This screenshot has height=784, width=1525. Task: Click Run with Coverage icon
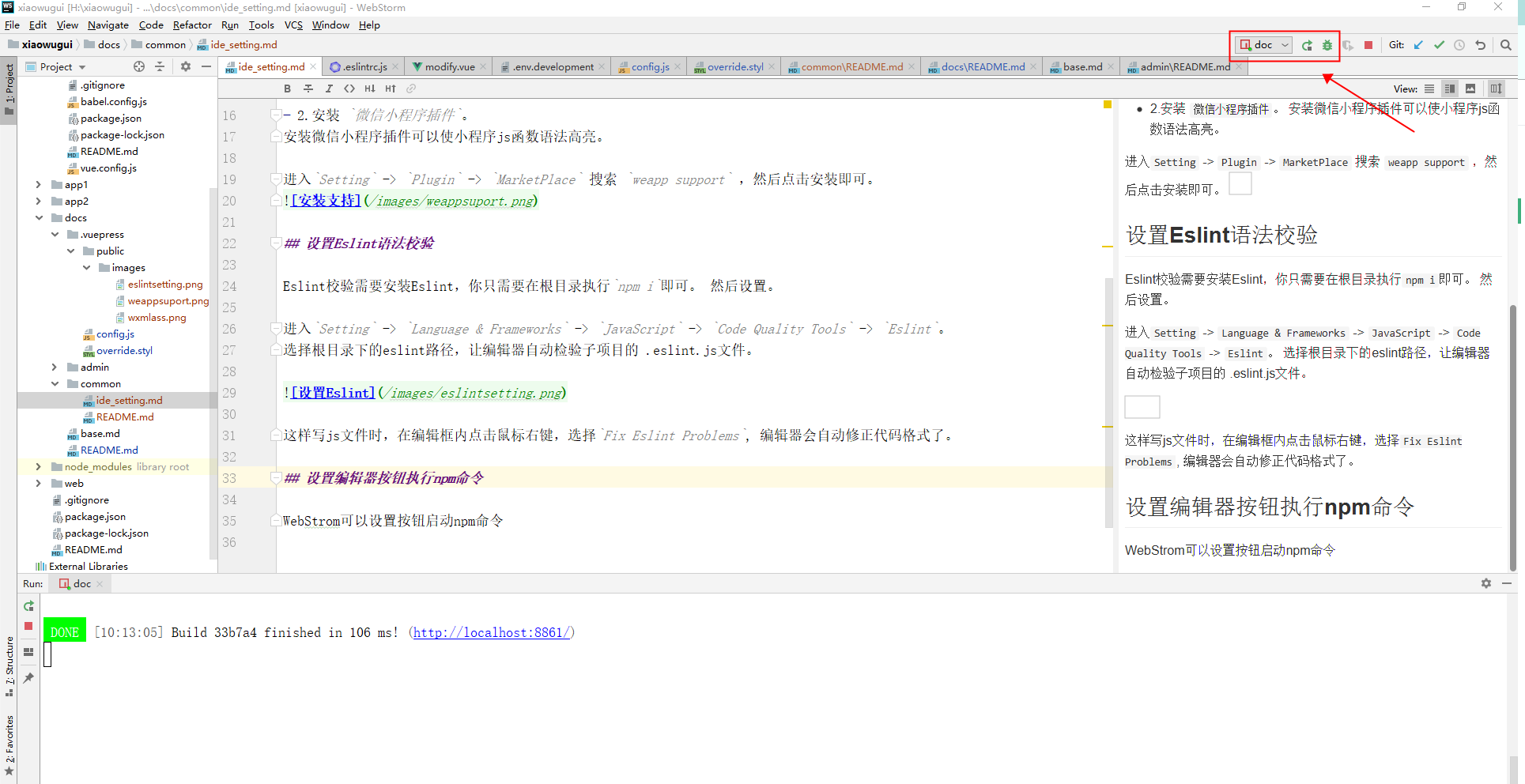[1348, 45]
